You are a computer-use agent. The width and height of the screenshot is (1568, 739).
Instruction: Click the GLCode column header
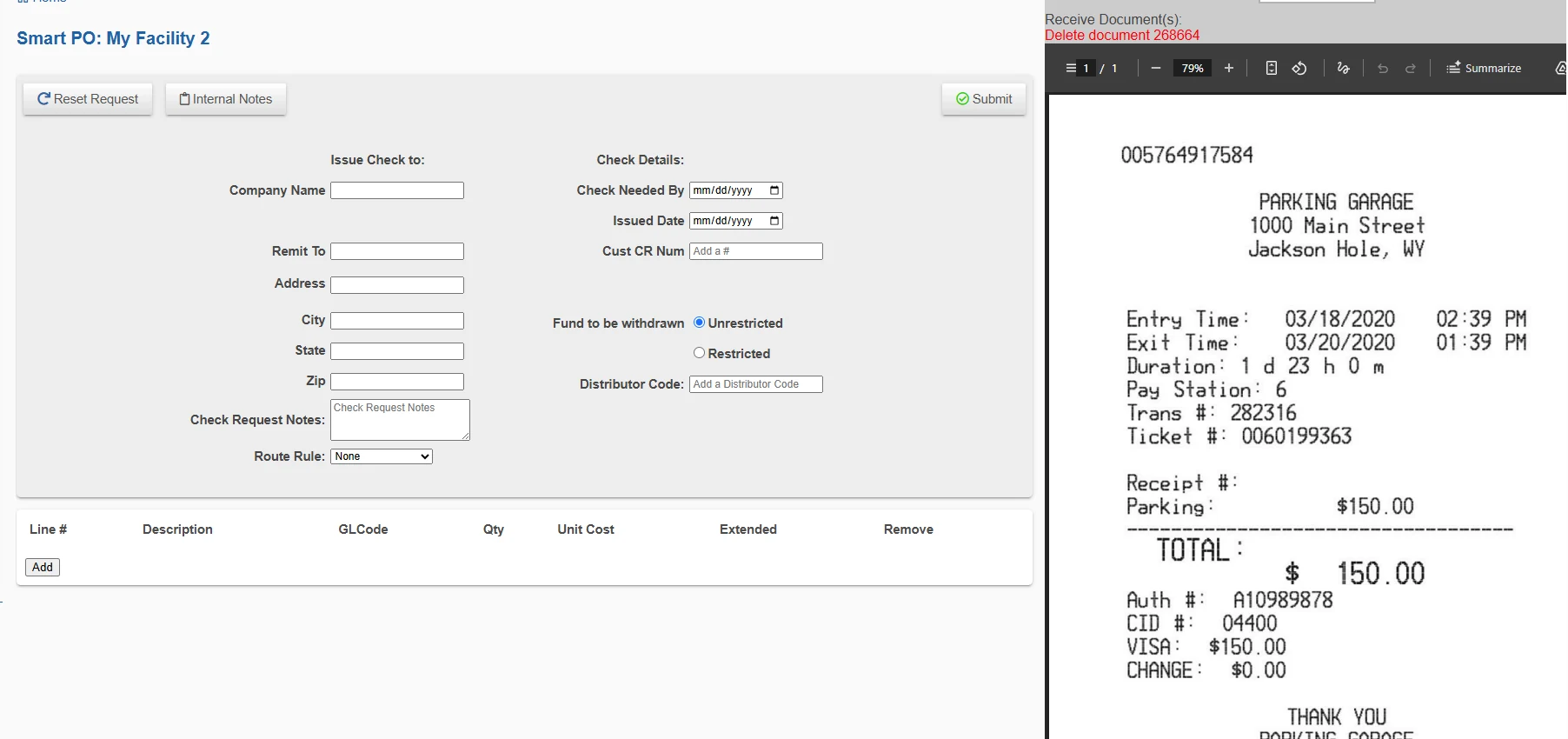tap(363, 529)
